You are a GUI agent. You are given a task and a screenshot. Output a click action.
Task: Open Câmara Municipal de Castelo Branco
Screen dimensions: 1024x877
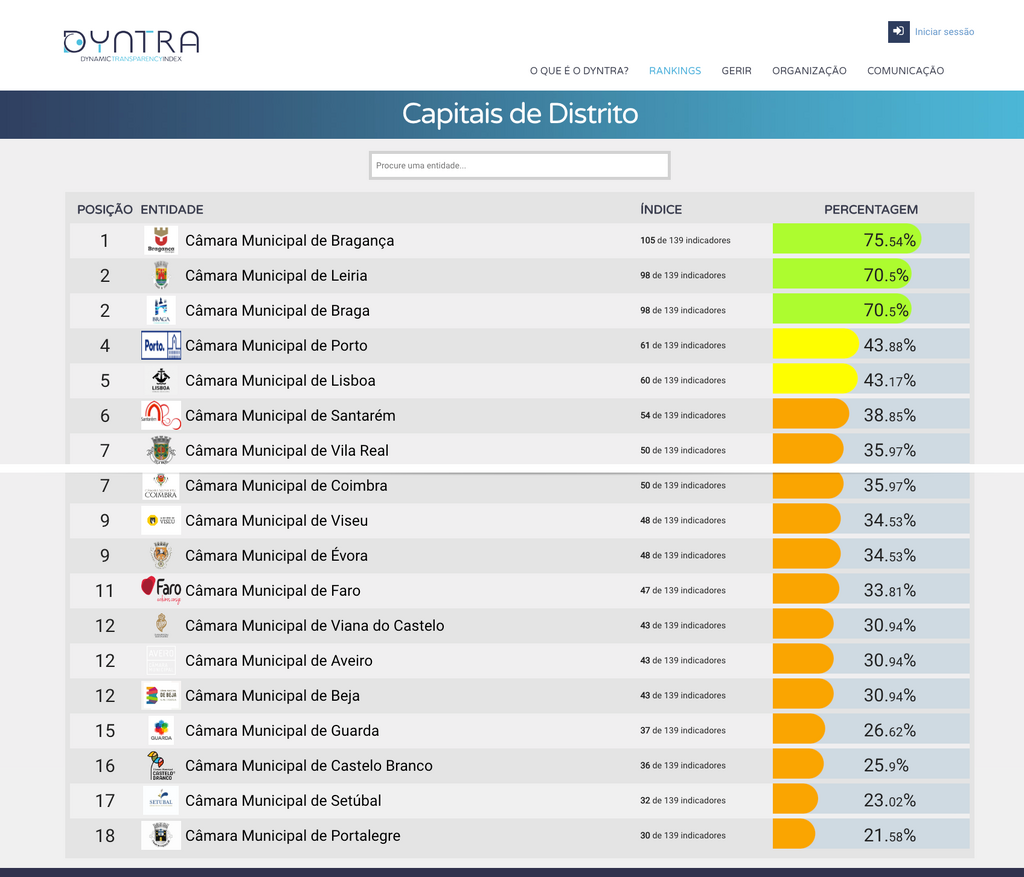pos(308,765)
